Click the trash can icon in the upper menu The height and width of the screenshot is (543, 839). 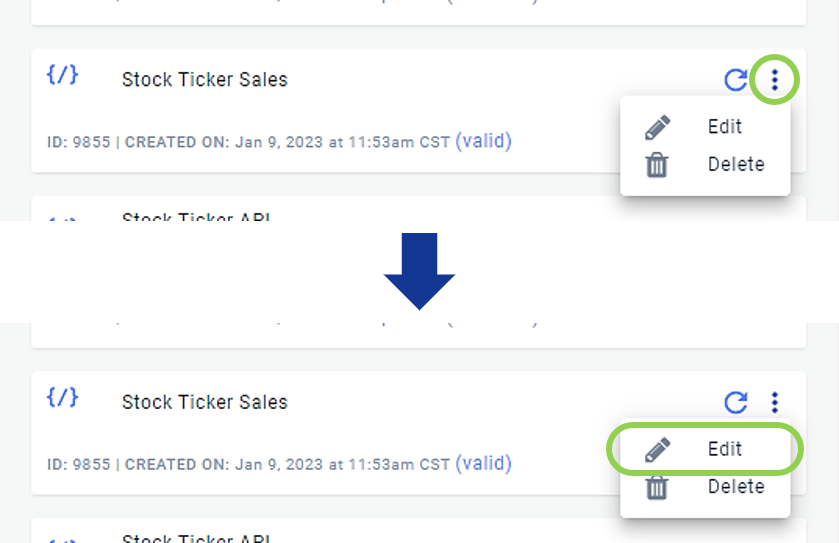657,165
